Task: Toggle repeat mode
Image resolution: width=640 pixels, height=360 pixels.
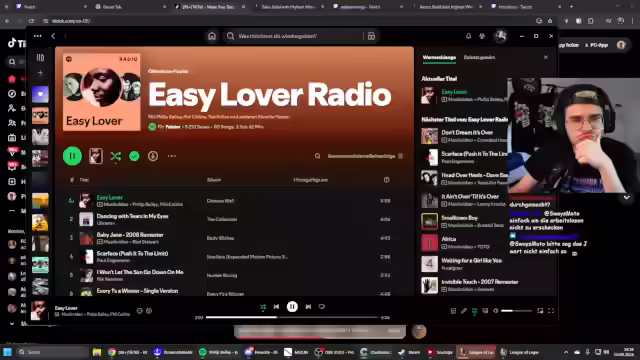Action: tap(322, 307)
